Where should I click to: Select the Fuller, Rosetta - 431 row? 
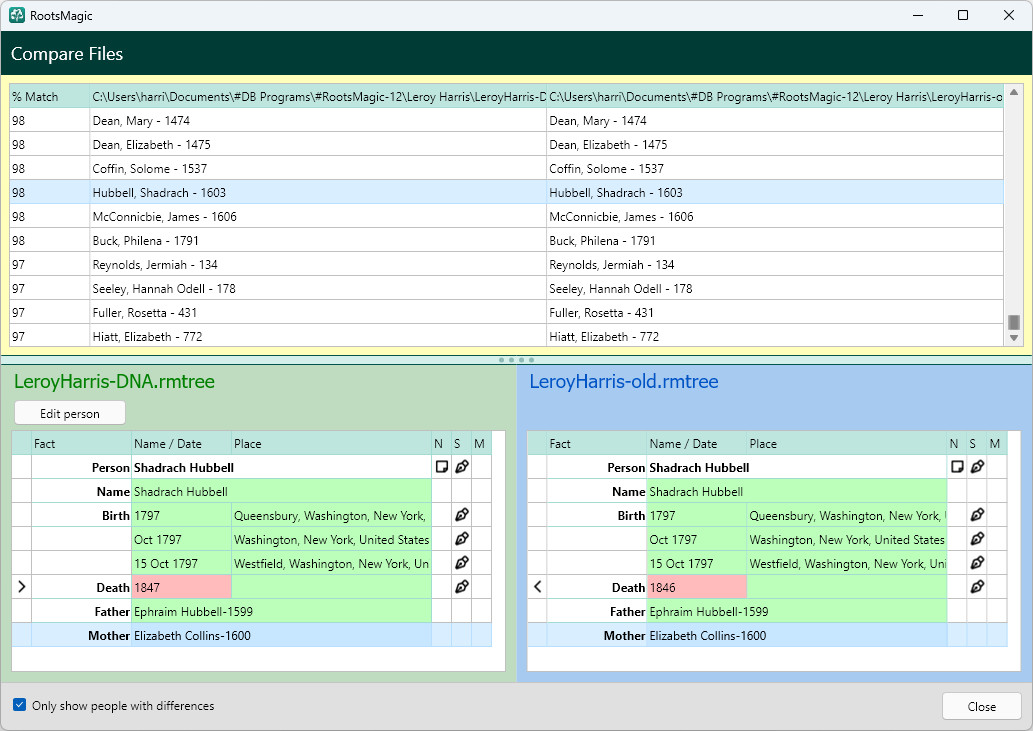click(x=507, y=313)
